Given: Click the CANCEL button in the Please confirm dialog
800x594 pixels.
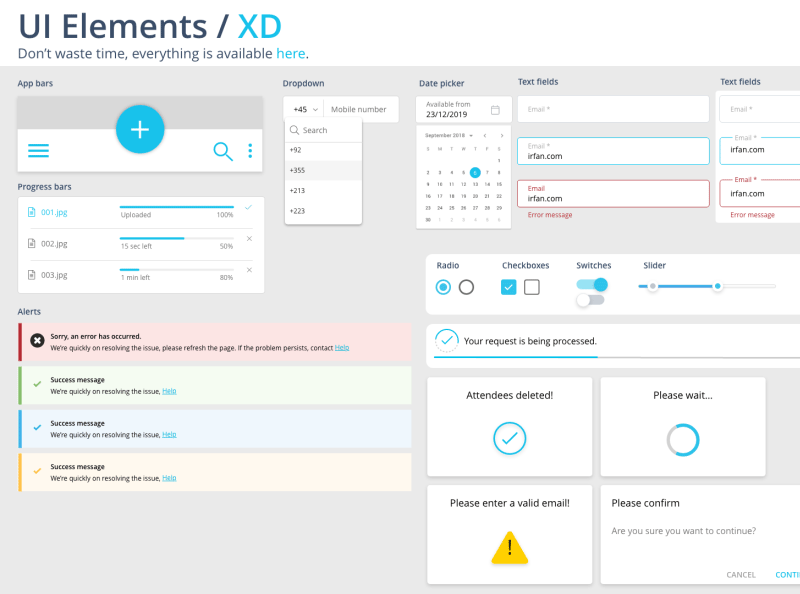Looking at the screenshot, I should pyautogui.click(x=740, y=574).
